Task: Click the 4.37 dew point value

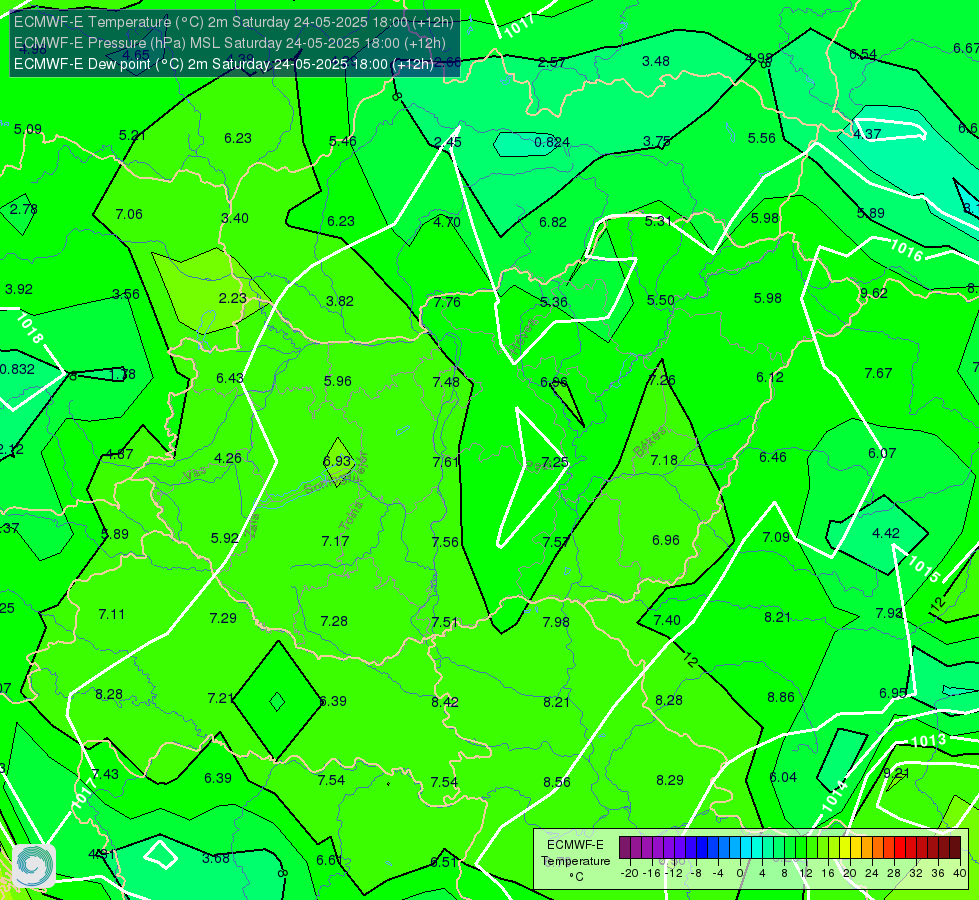Action: tap(867, 134)
